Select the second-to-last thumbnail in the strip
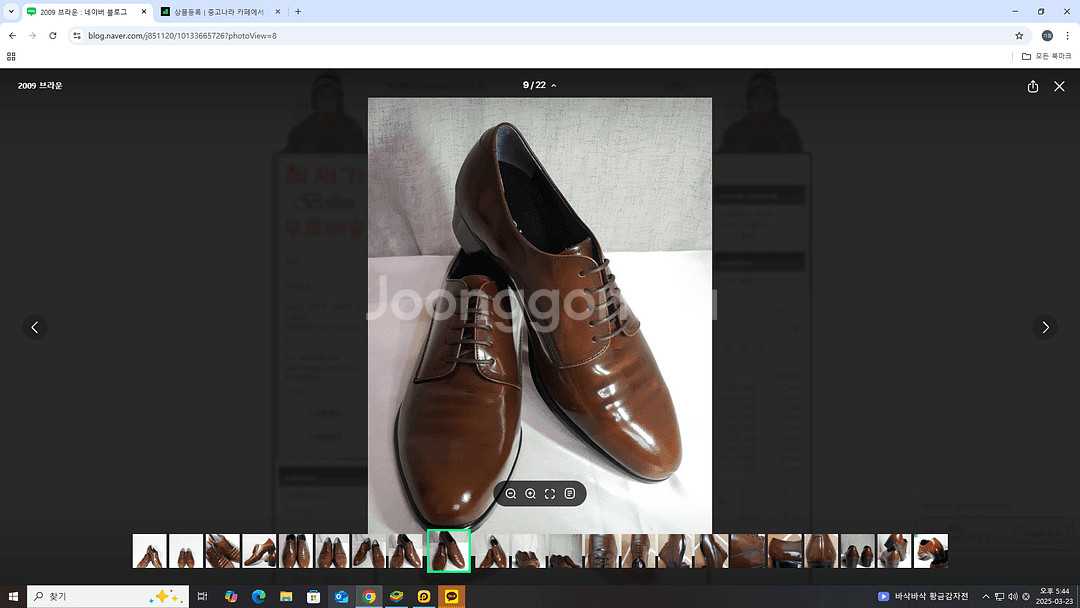Viewport: 1080px width, 608px height. click(894, 551)
